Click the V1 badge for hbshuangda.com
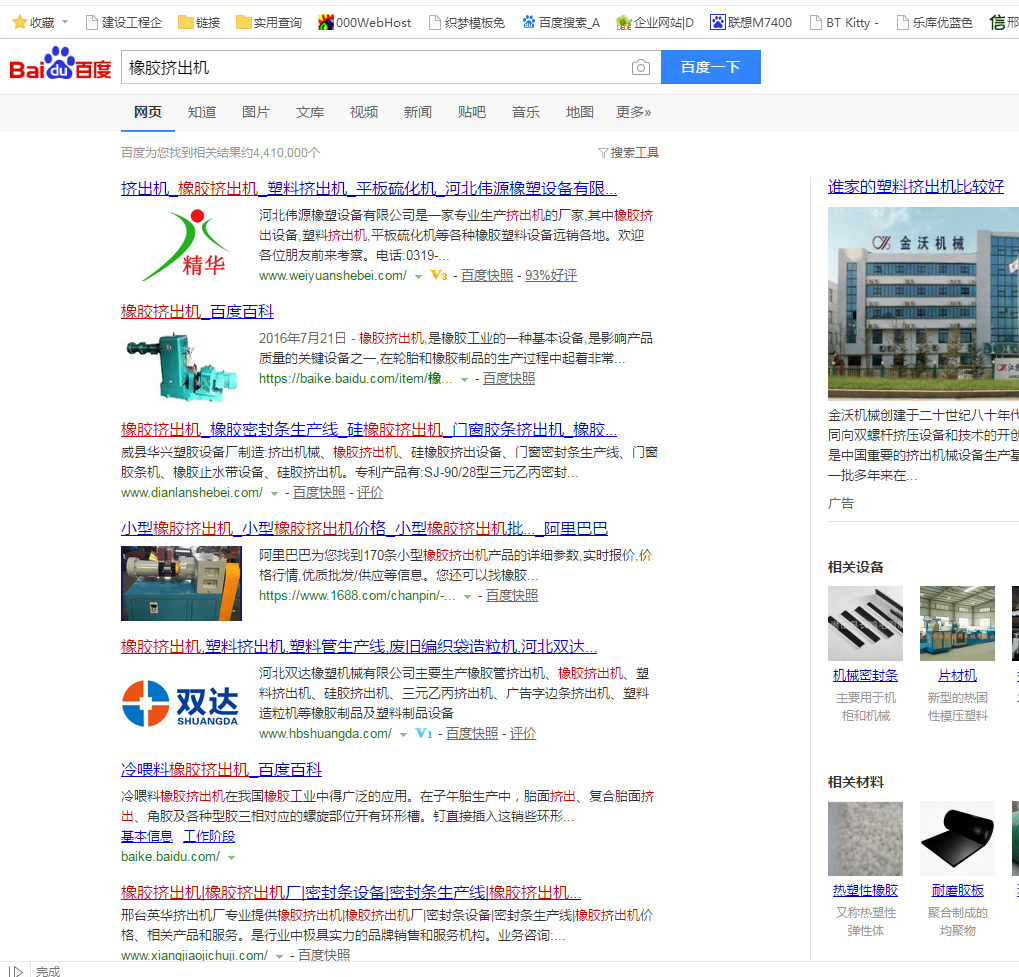Image resolution: width=1019 pixels, height=977 pixels. (424, 733)
